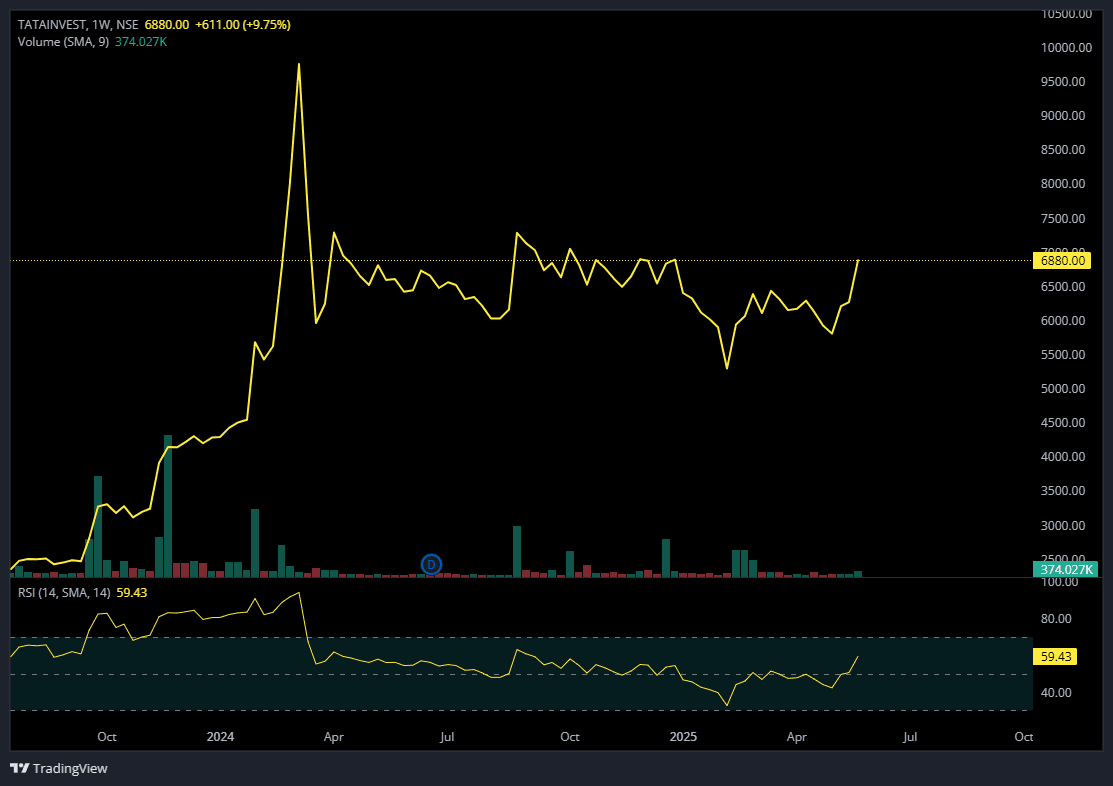
Task: Click the 2024 time axis label
Action: [x=220, y=737]
